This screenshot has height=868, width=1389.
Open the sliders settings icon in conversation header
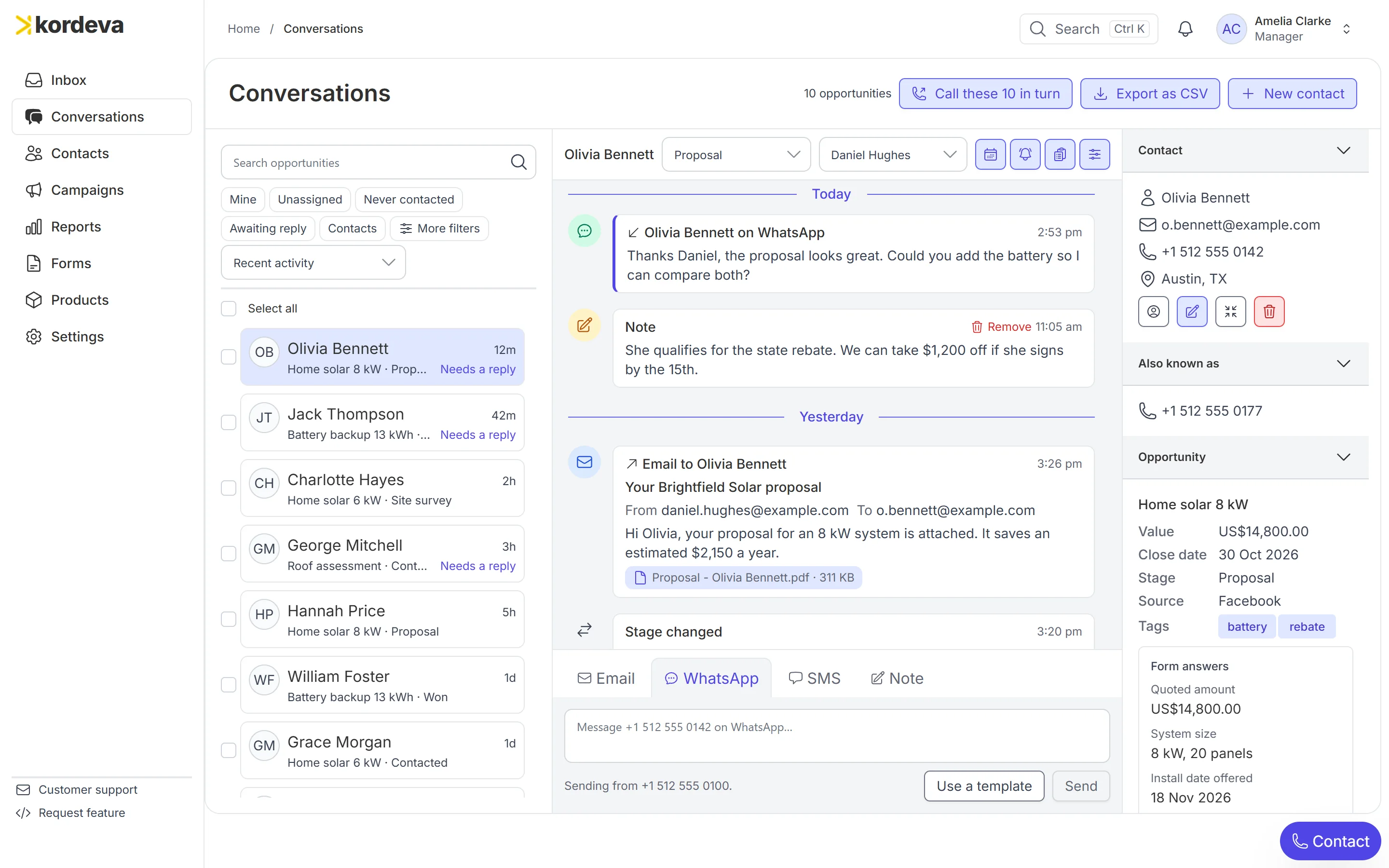pyautogui.click(x=1094, y=154)
